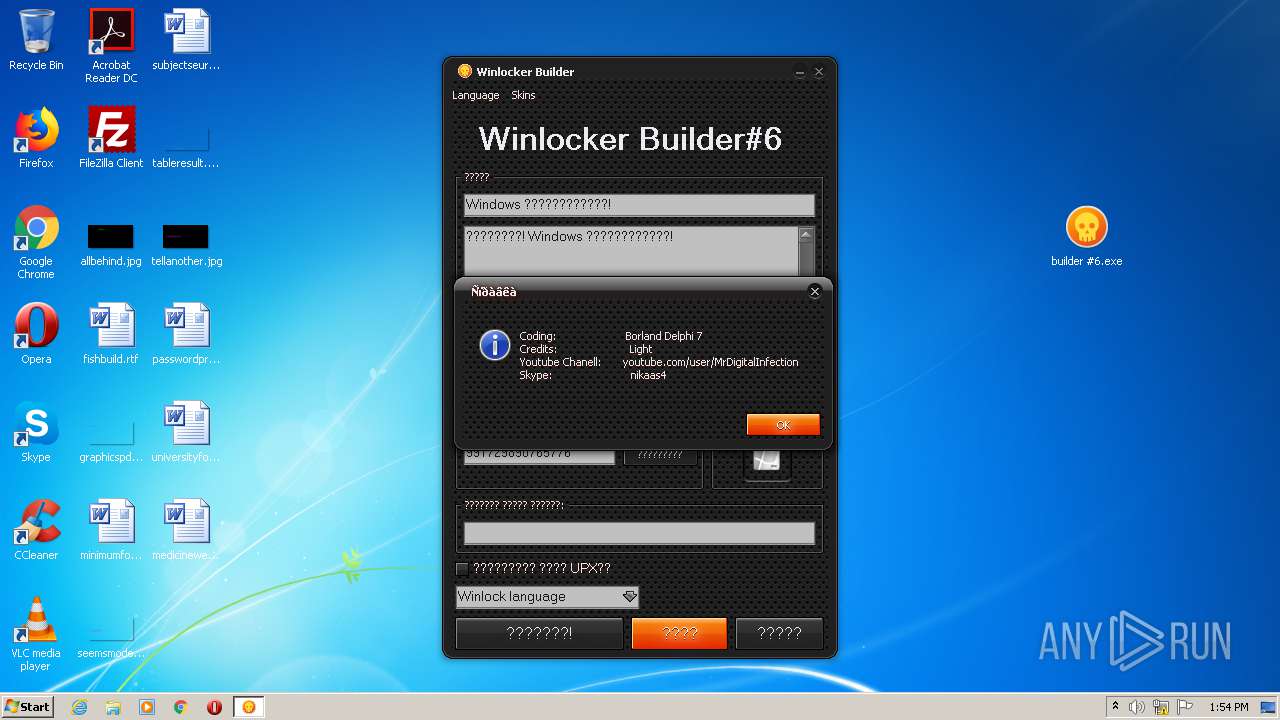Click scrollbar up arrow in message area
Image resolution: width=1280 pixels, height=720 pixels.
click(x=806, y=235)
